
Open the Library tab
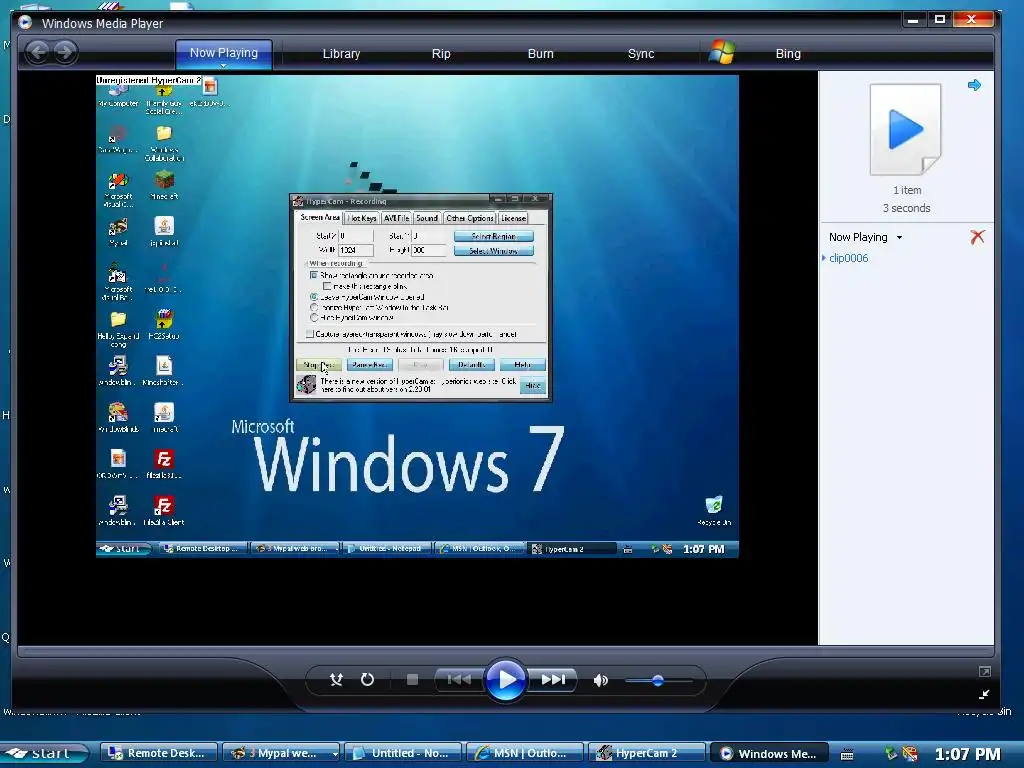click(341, 54)
